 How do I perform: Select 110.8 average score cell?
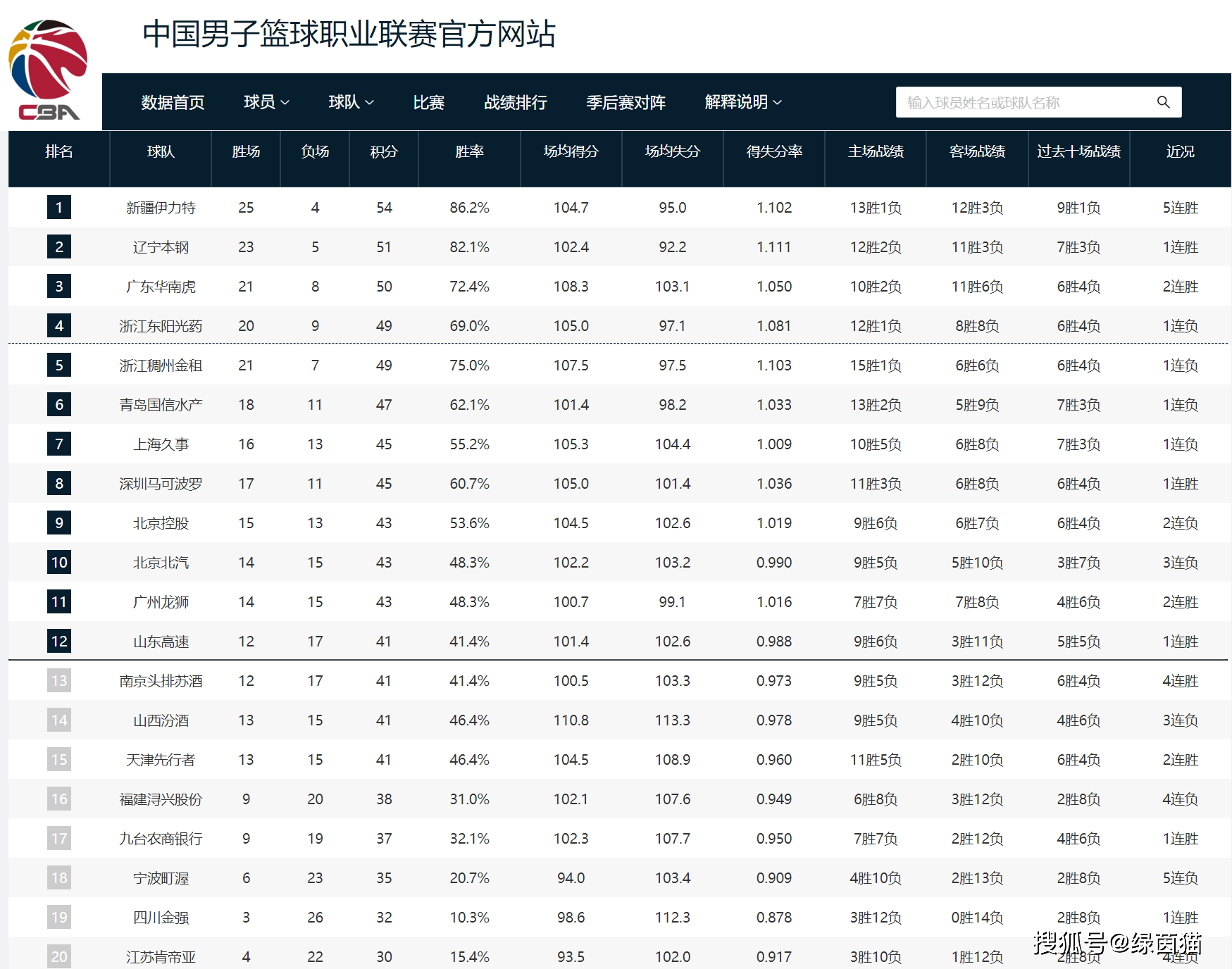pyautogui.click(x=571, y=720)
